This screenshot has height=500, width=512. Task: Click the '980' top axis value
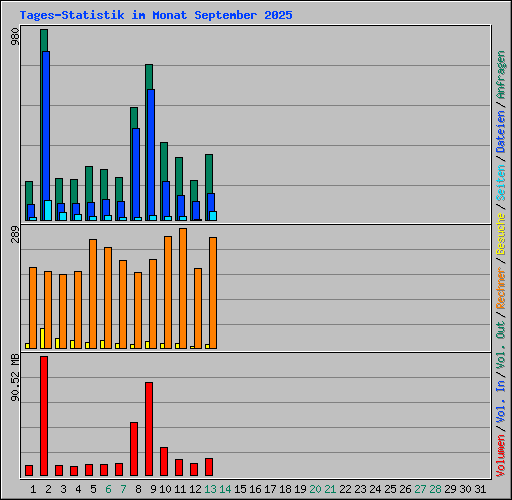[x=15, y=37]
